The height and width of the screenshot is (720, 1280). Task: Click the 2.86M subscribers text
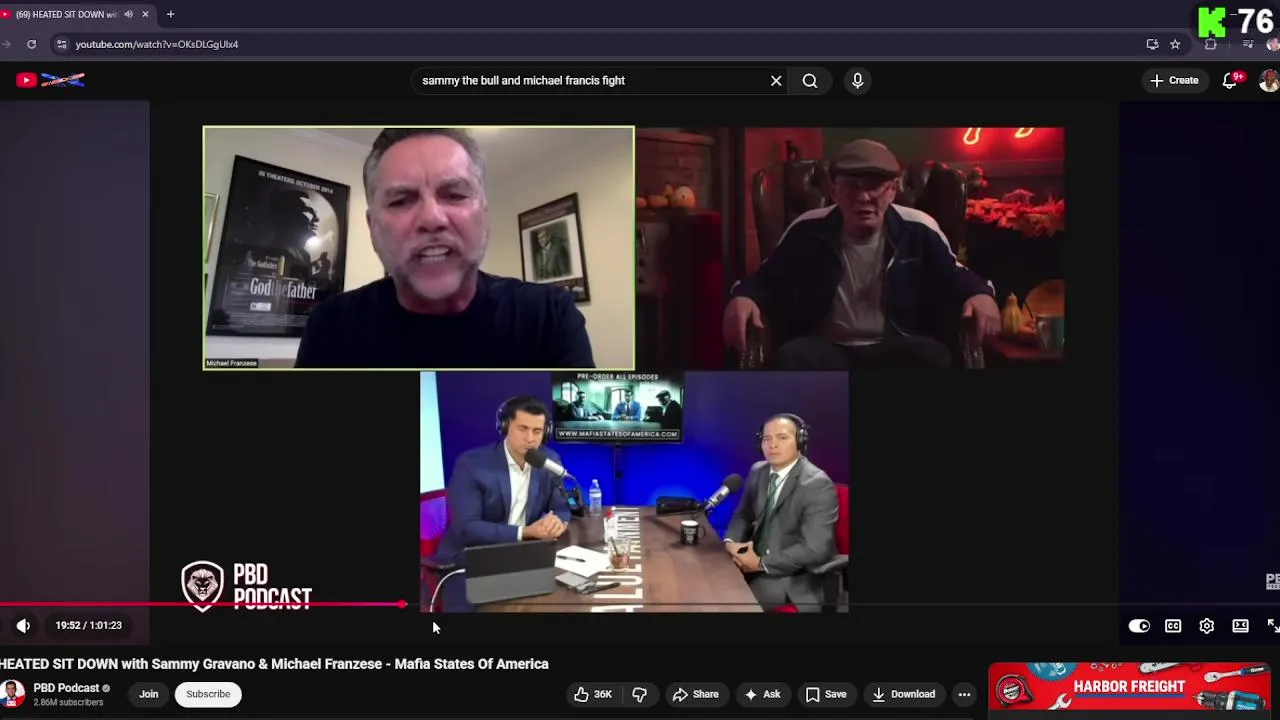point(68,703)
